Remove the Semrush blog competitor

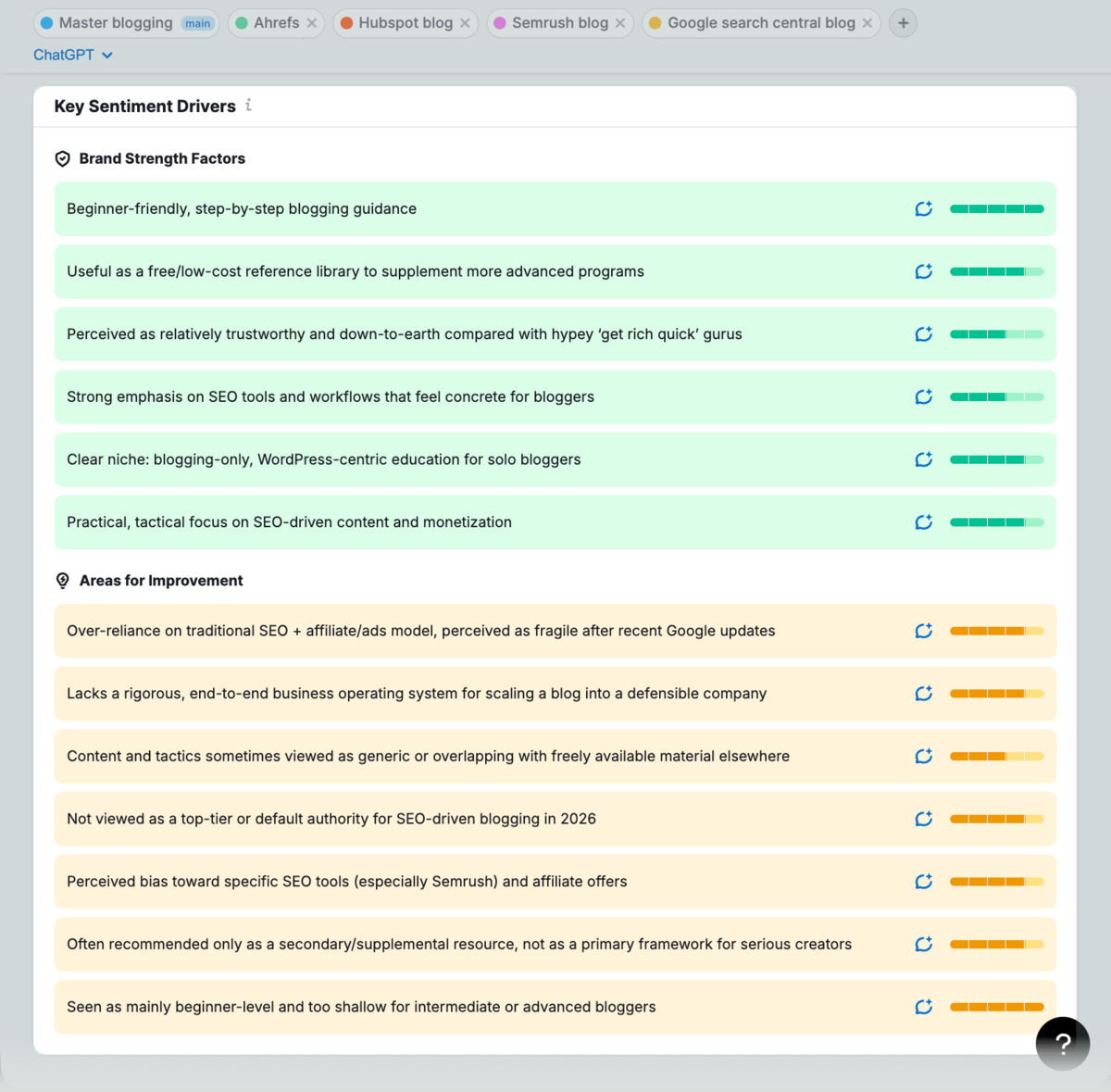click(x=619, y=23)
